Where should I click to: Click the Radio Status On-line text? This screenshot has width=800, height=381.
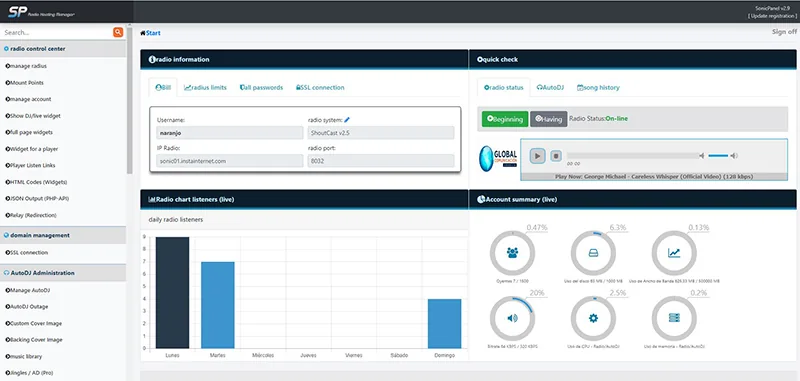click(598, 119)
